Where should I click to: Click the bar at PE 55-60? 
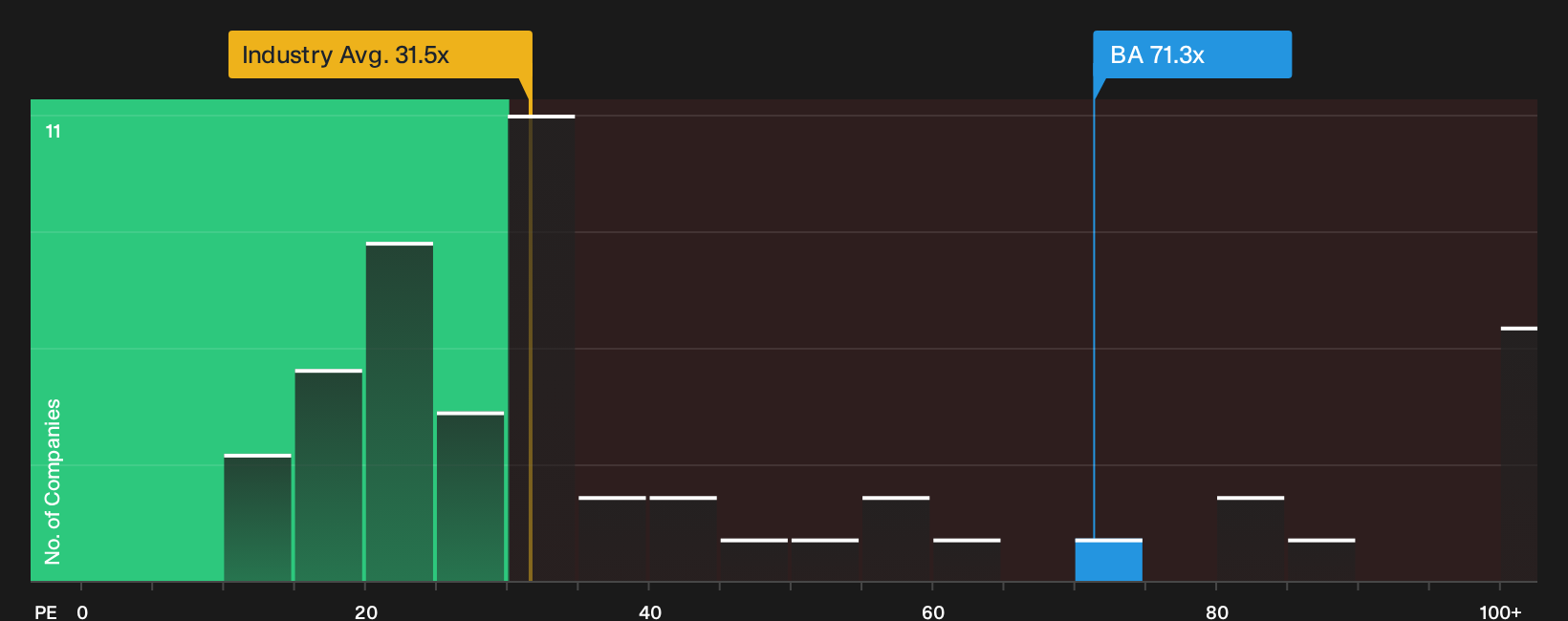pos(896,539)
